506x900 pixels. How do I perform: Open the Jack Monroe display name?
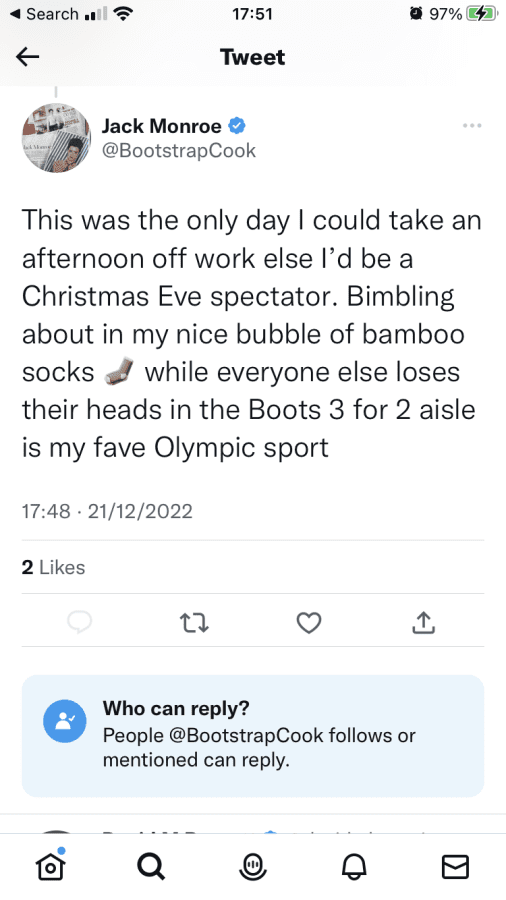click(x=162, y=126)
